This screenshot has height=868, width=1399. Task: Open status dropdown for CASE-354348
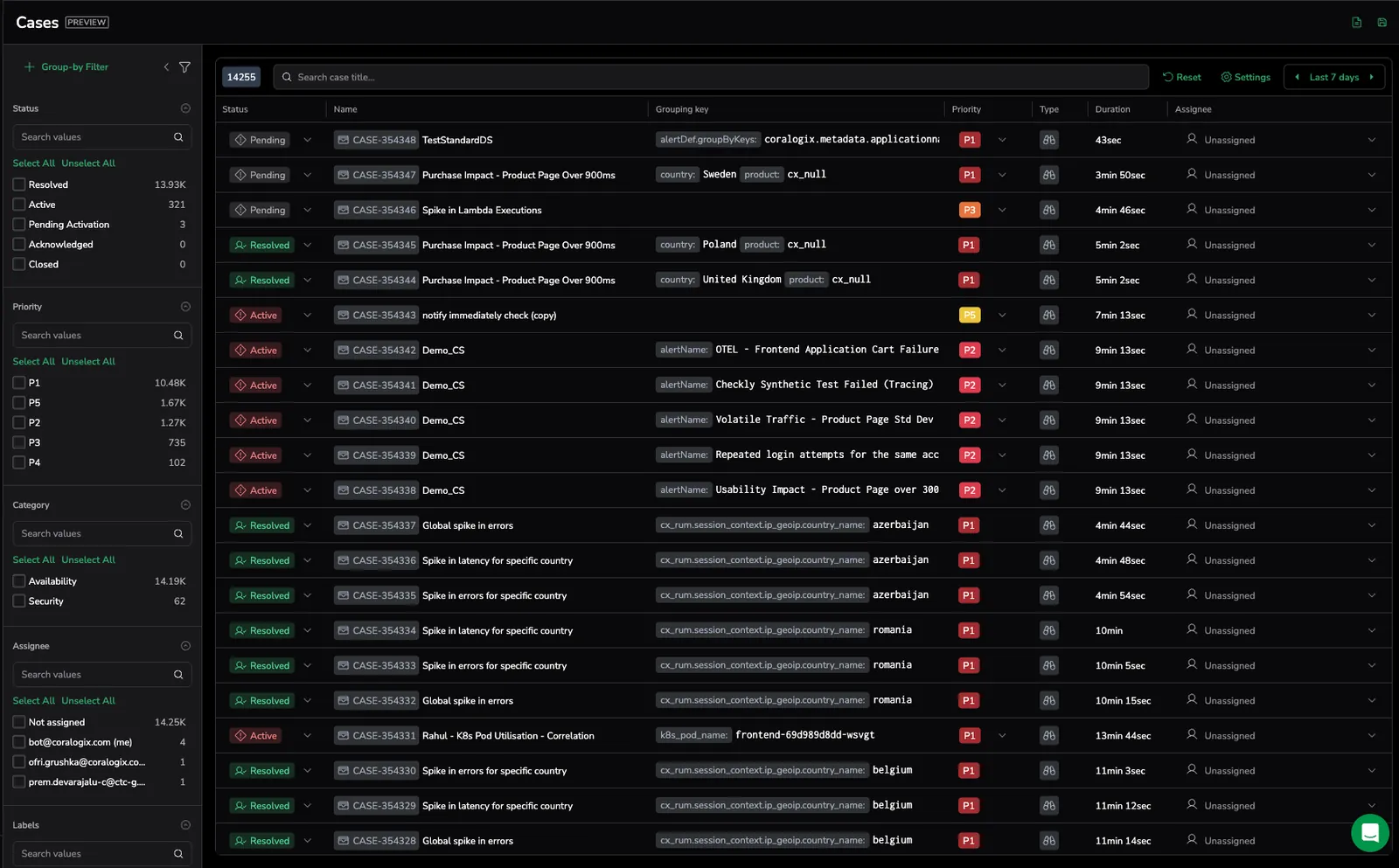click(x=307, y=140)
